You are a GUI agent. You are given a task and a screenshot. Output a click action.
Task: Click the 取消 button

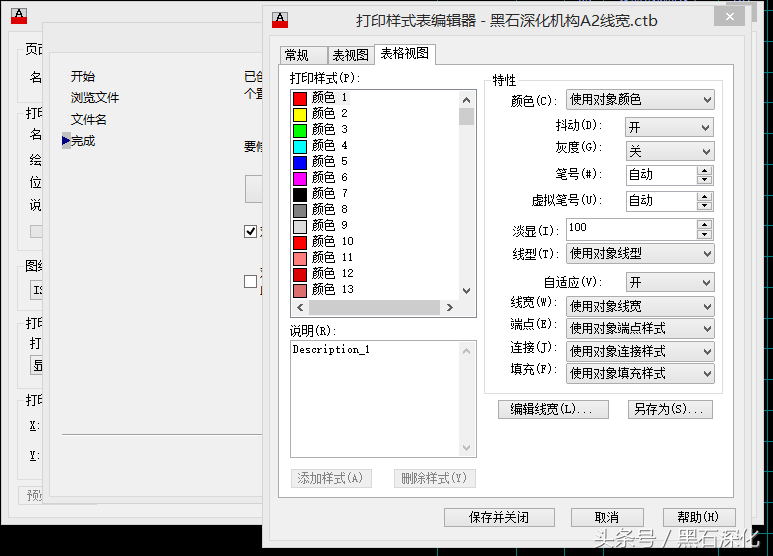[607, 518]
